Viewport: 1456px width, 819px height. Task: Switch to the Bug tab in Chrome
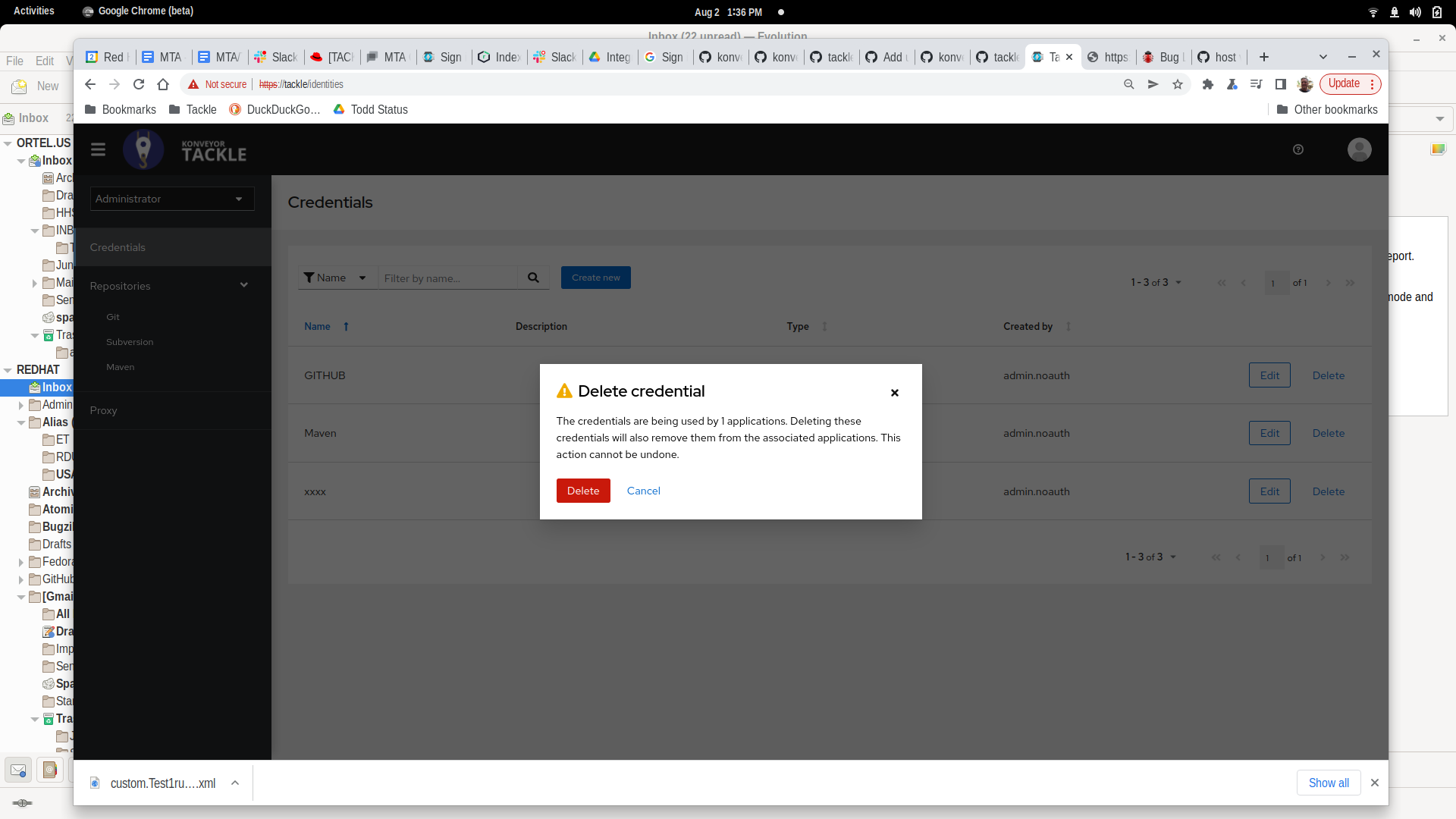tap(1163, 57)
